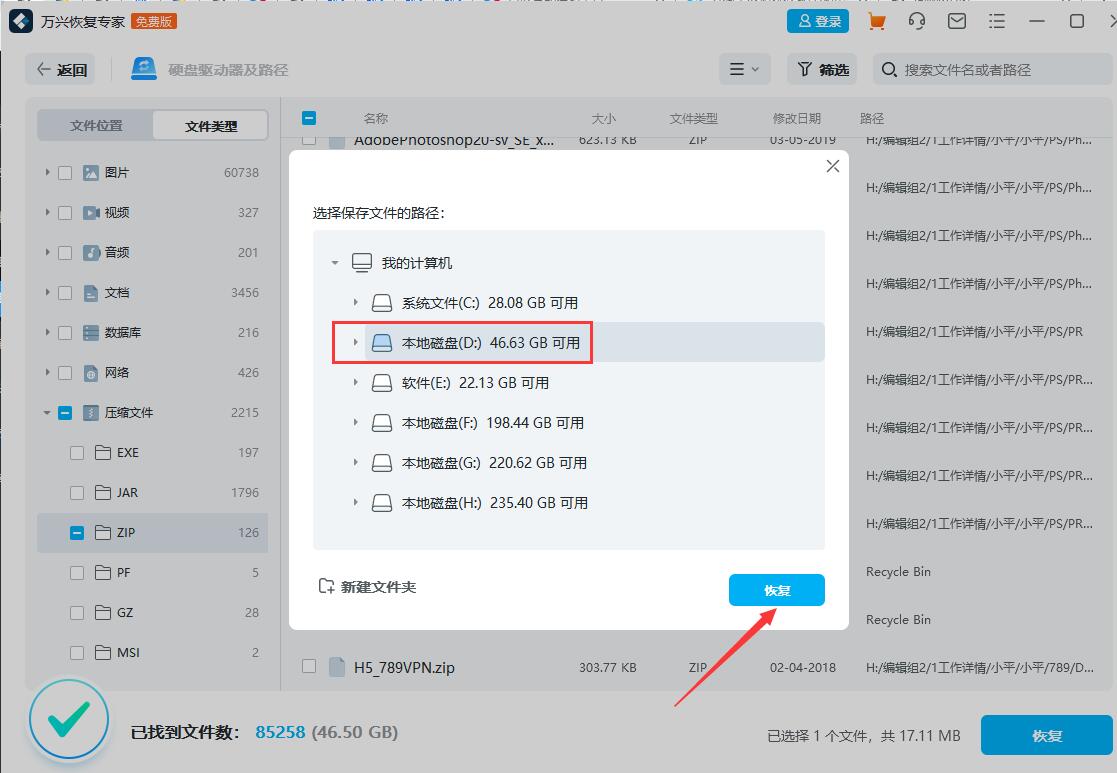Uncheck the ZIP file type checkbox

click(76, 532)
